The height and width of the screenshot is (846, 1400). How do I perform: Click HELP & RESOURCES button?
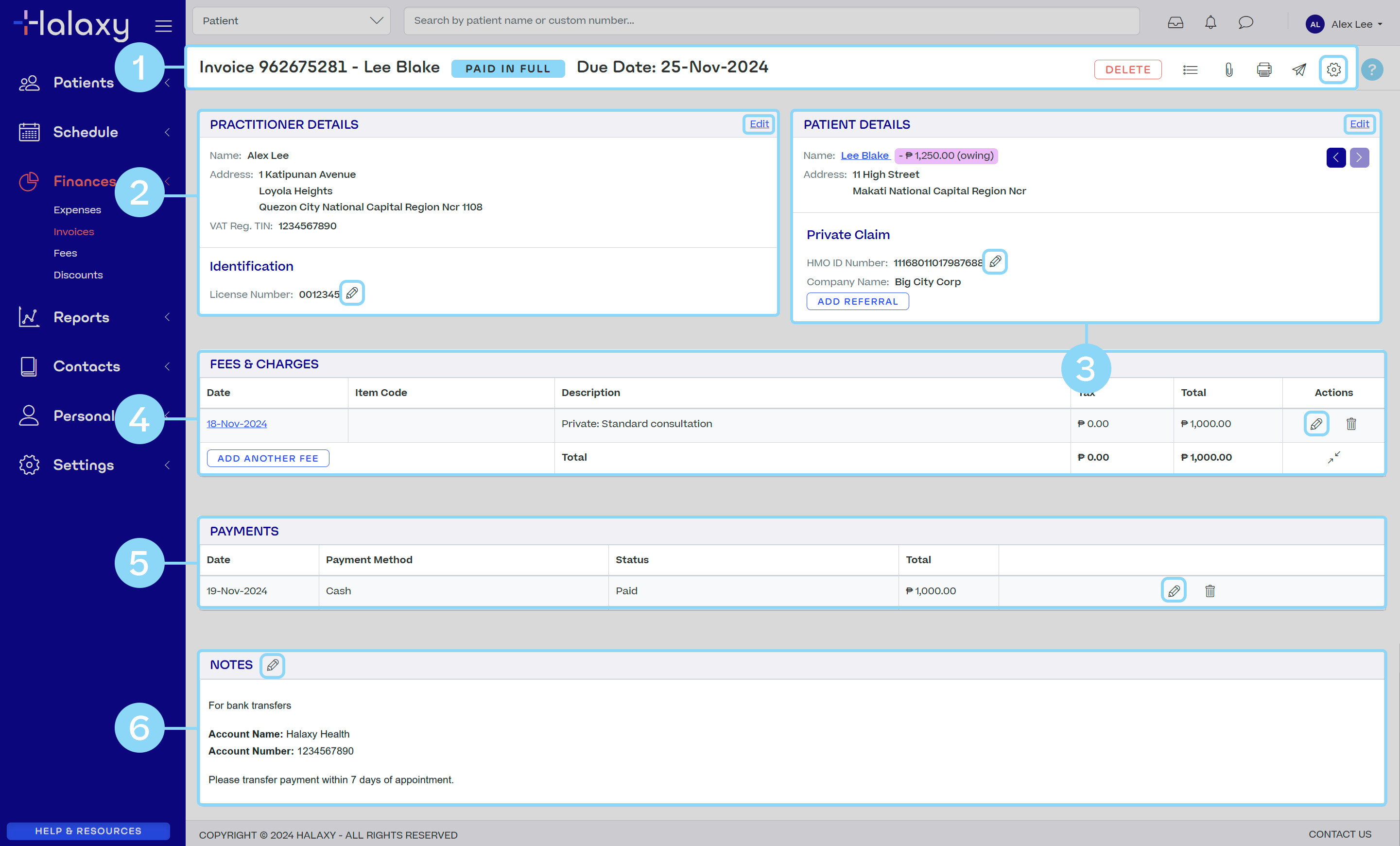(88, 830)
